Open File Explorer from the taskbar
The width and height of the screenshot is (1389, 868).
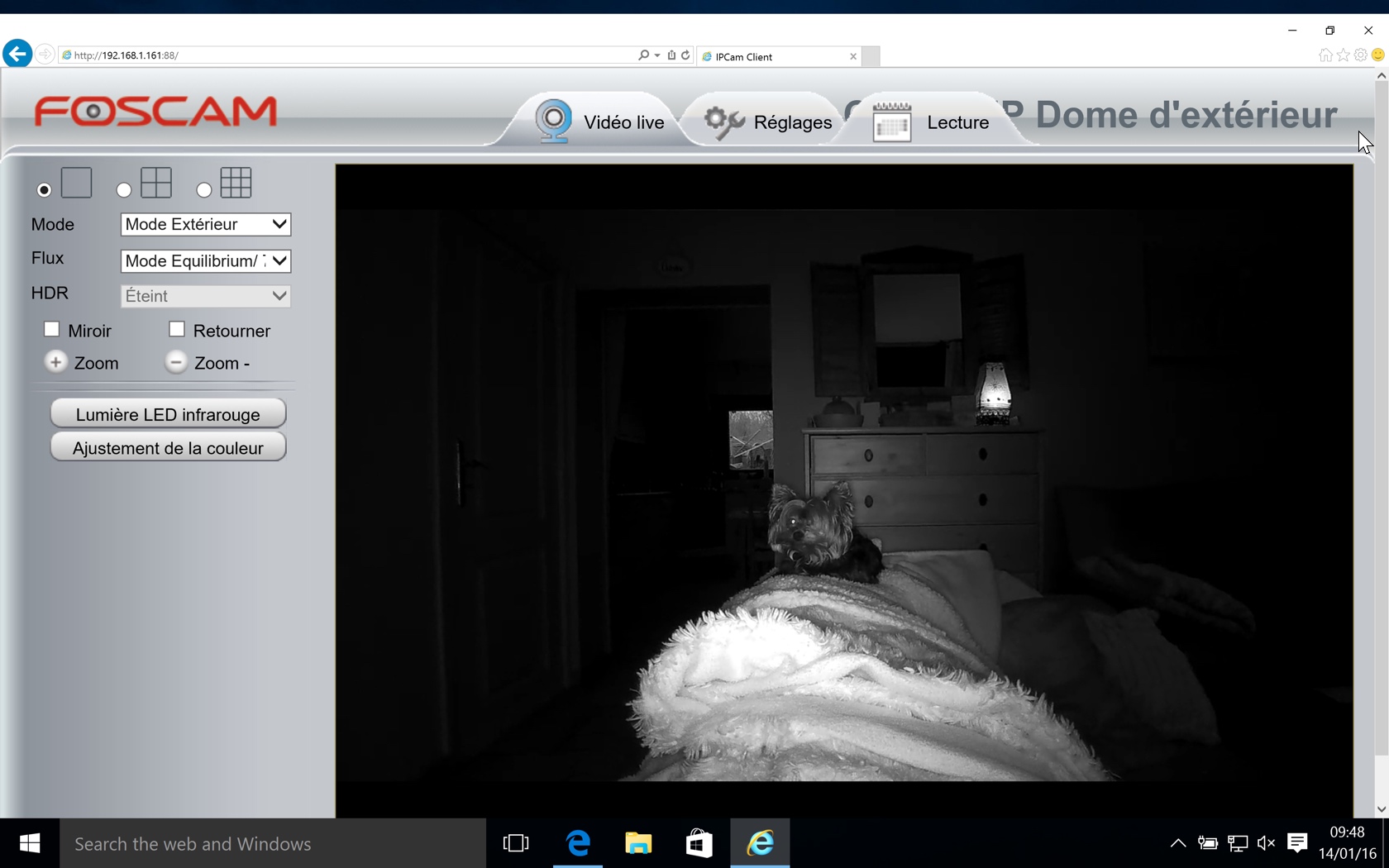[637, 843]
